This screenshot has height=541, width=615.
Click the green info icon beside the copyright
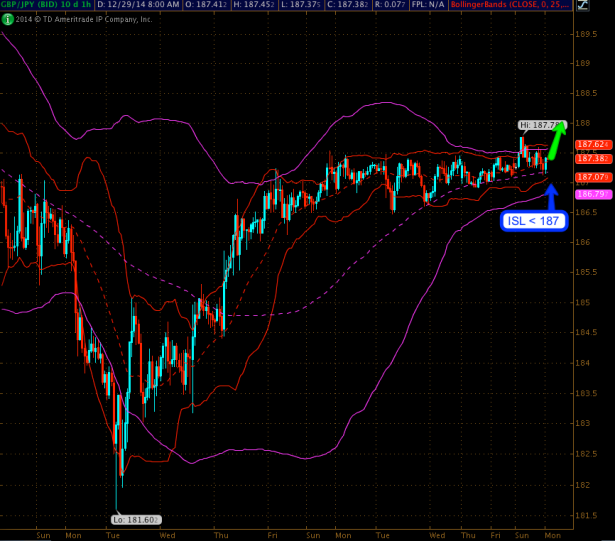6,18
